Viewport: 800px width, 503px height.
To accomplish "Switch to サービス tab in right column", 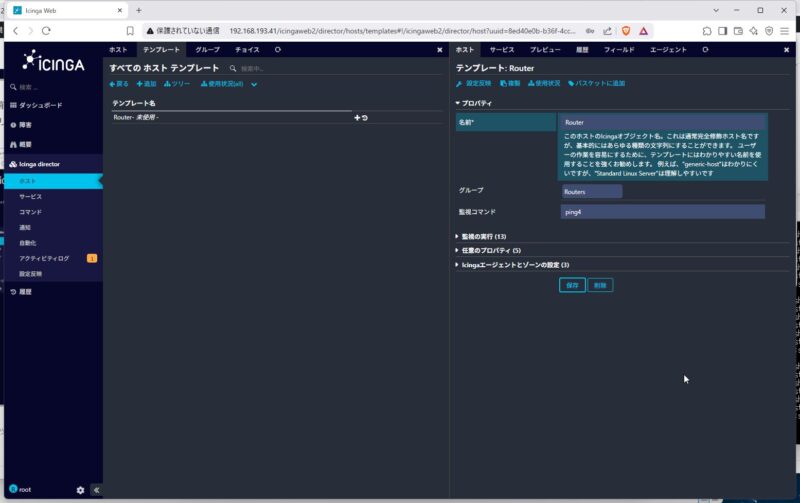I will pyautogui.click(x=502, y=49).
